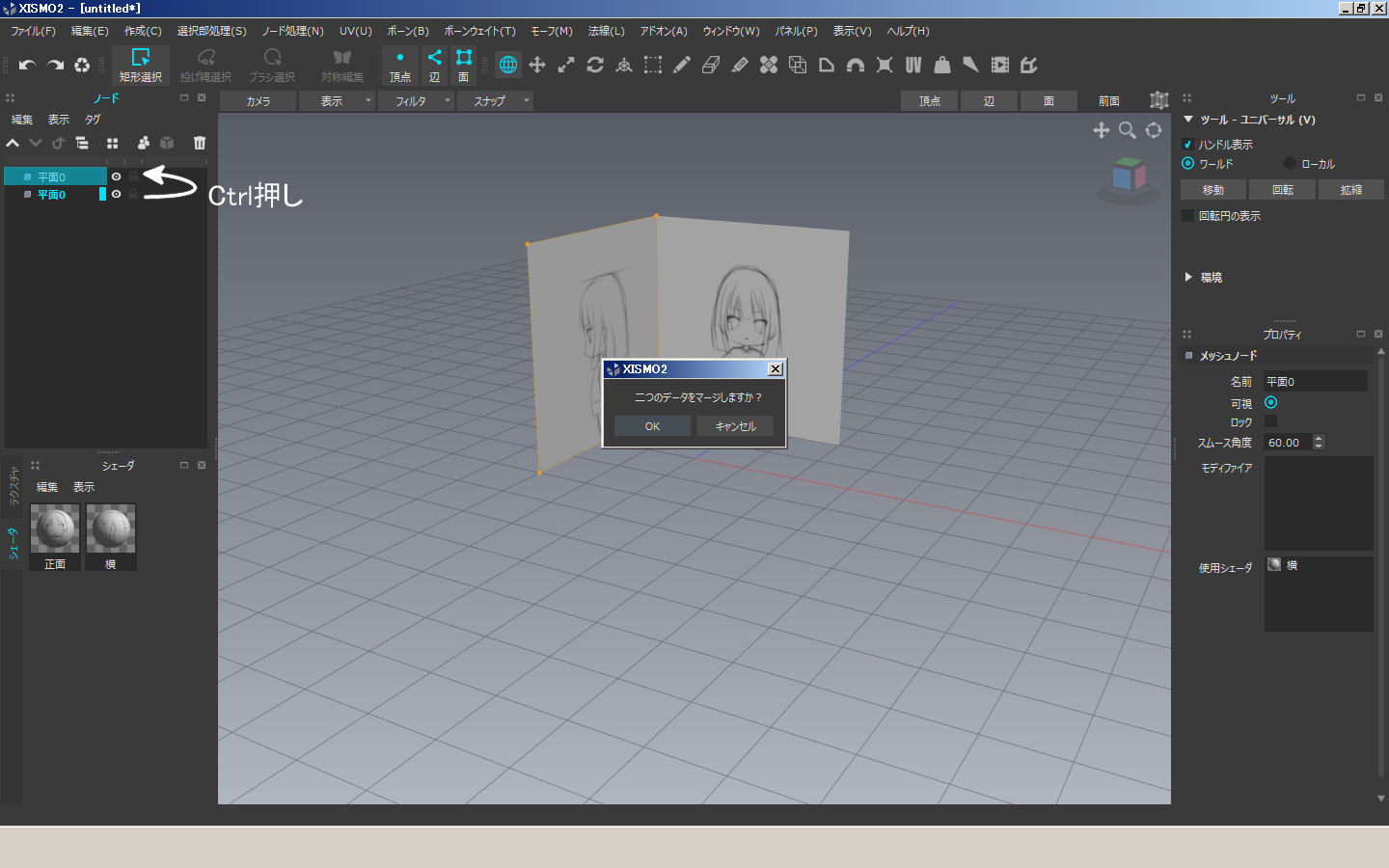Toggle visibility eye of first 平面0 node
Viewport: 1389px width, 868px height.
pos(117,176)
